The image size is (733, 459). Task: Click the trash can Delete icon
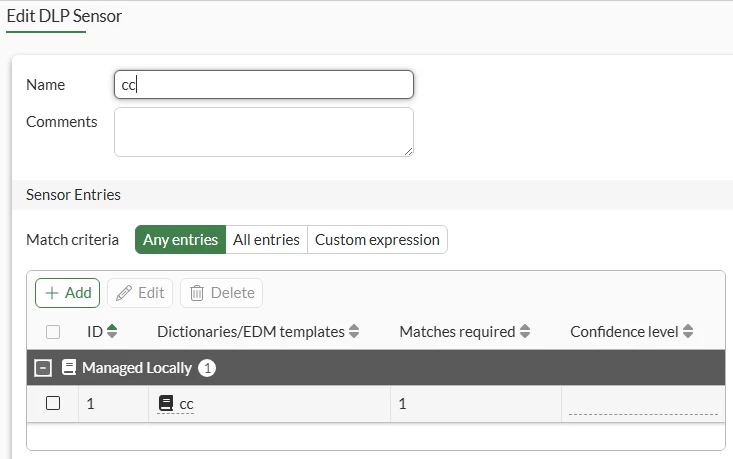[197, 293]
